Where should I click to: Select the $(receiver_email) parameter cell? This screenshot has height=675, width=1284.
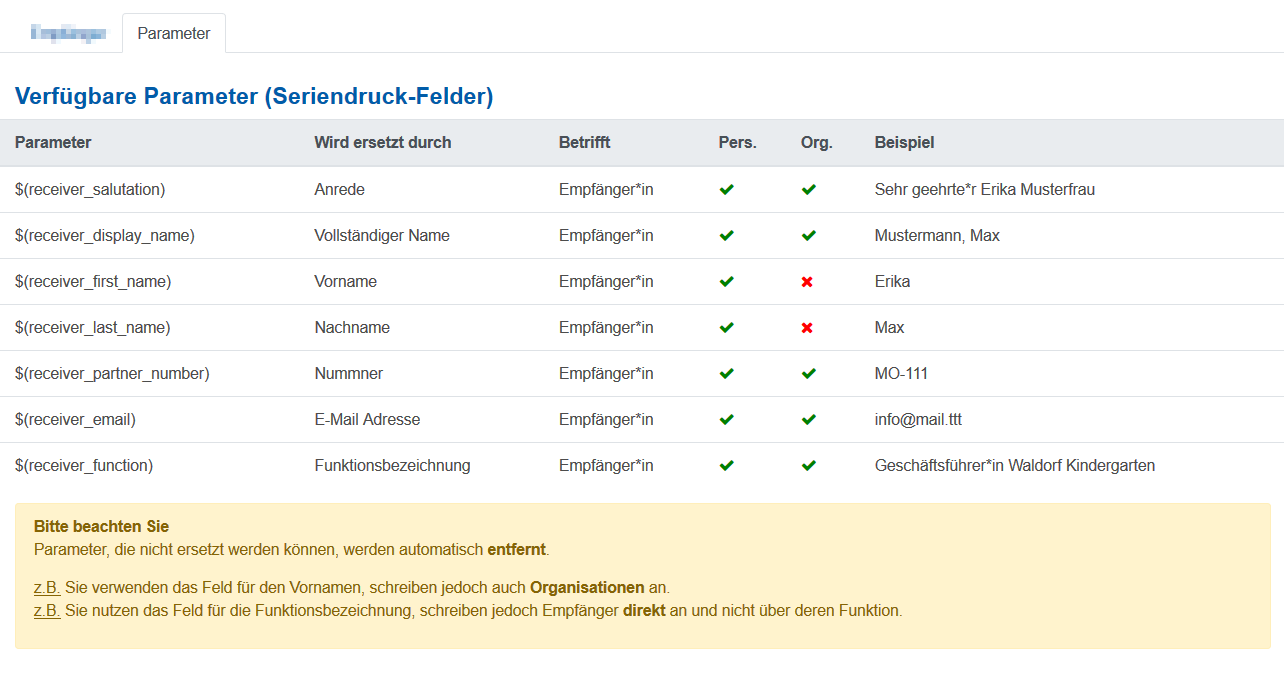point(75,420)
